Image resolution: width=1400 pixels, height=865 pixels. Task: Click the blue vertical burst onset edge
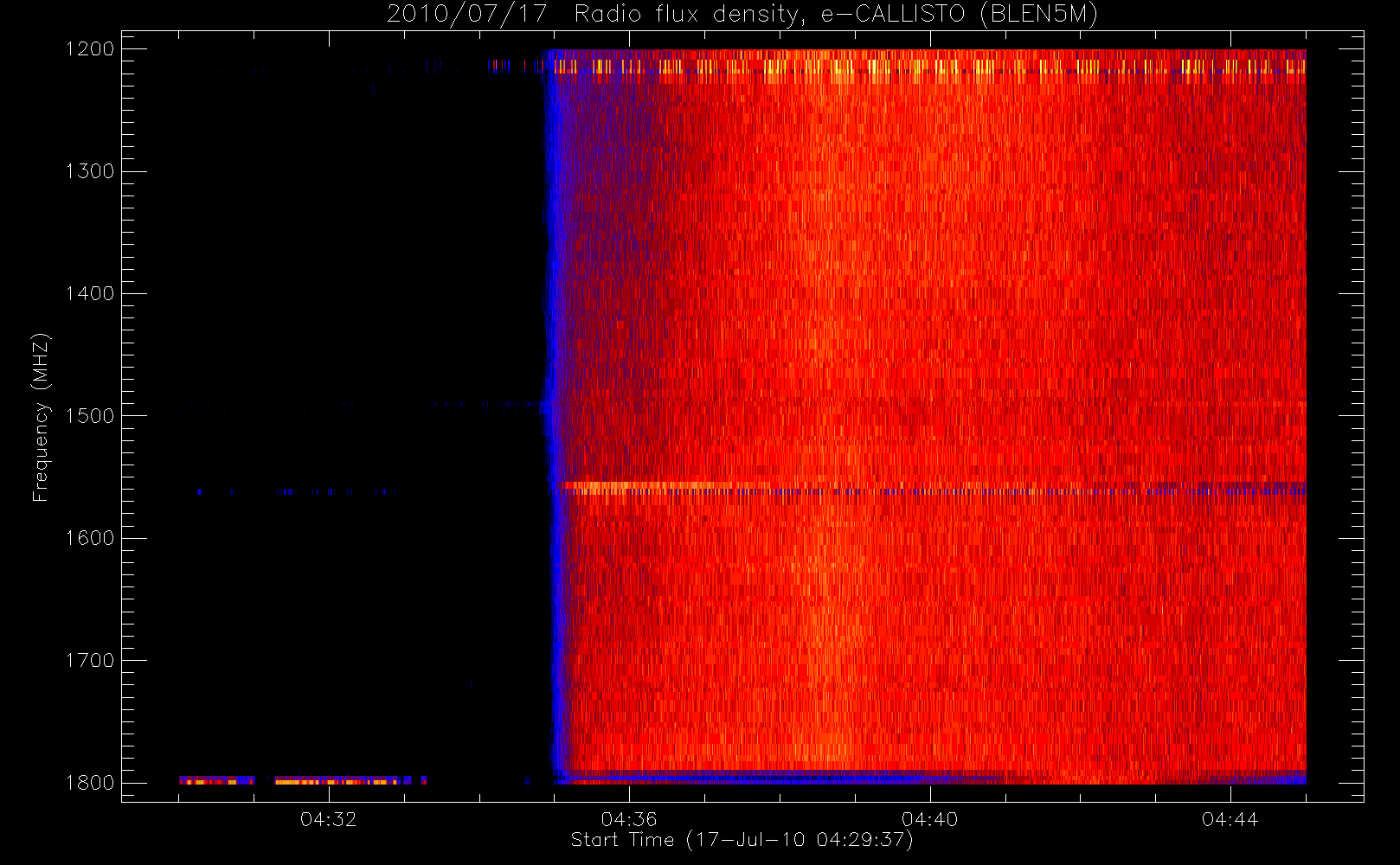coord(556,415)
